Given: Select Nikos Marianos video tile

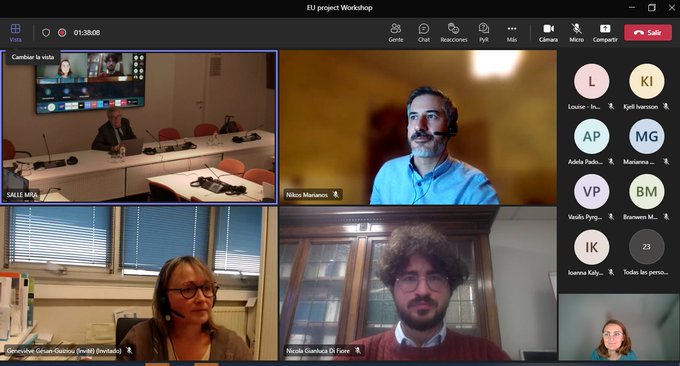Looking at the screenshot, I should tap(418, 127).
